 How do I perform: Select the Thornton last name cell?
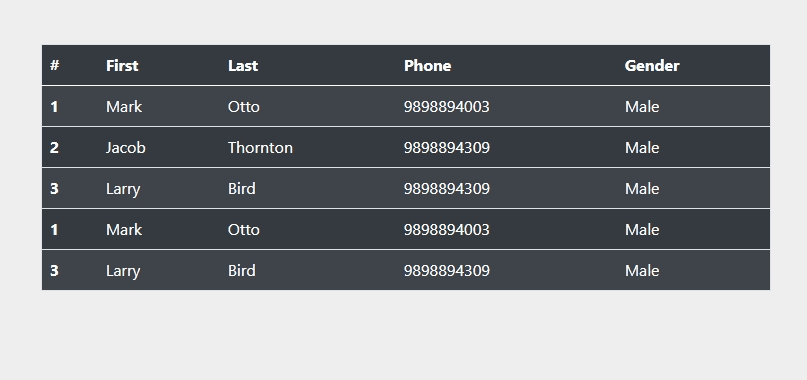tap(260, 148)
